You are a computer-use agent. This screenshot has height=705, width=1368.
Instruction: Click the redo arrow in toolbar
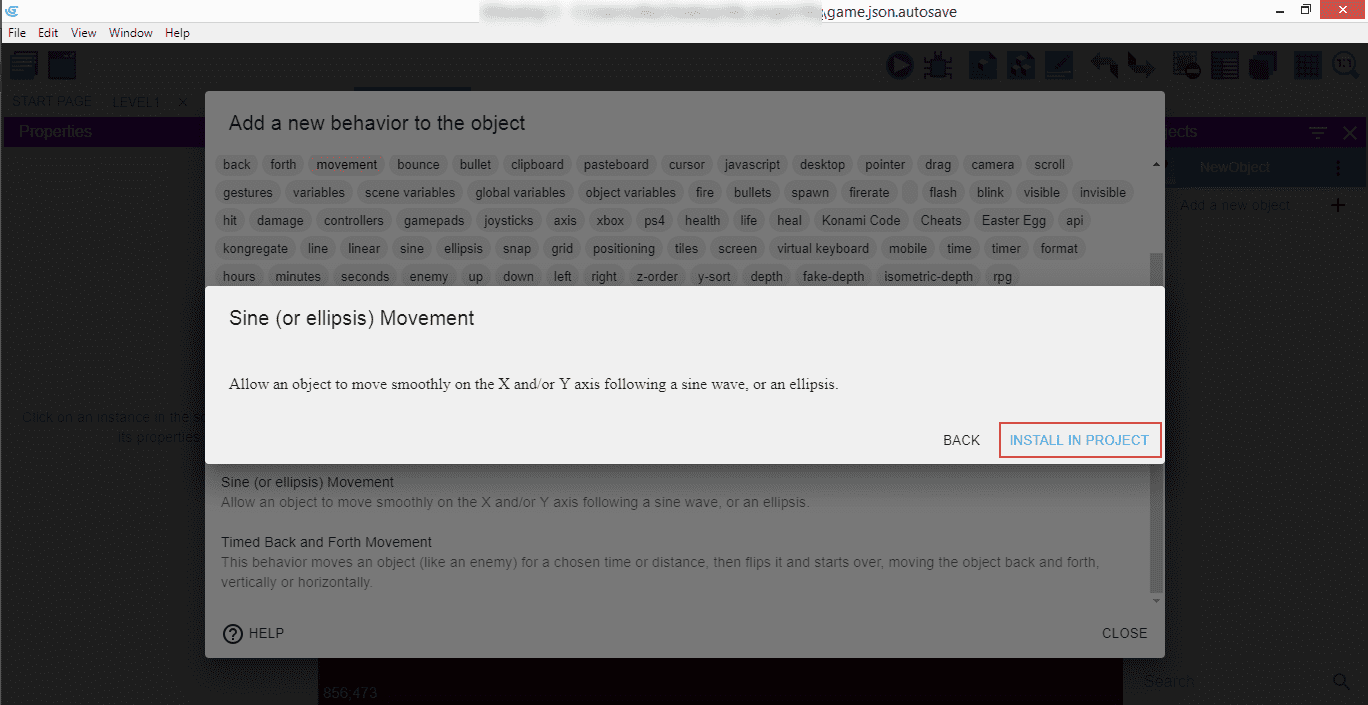click(1140, 66)
